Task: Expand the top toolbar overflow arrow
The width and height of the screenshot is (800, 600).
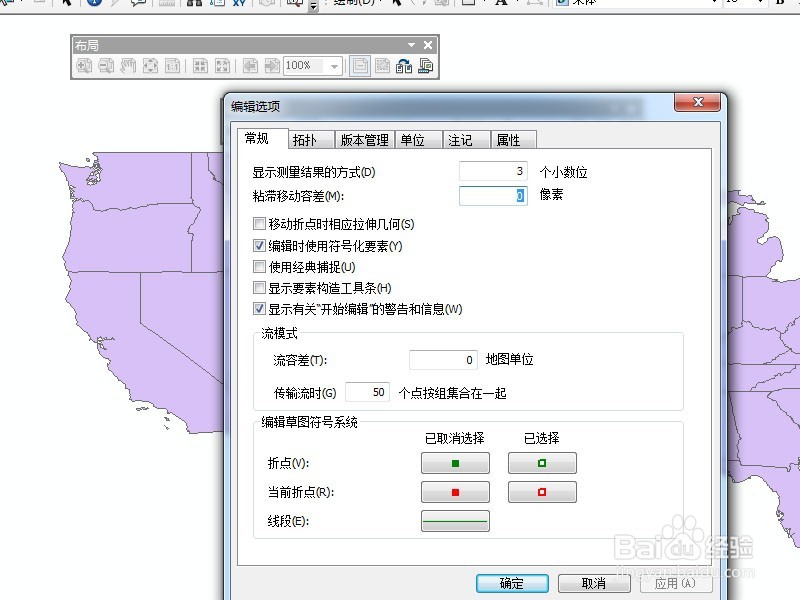Action: click(314, 6)
